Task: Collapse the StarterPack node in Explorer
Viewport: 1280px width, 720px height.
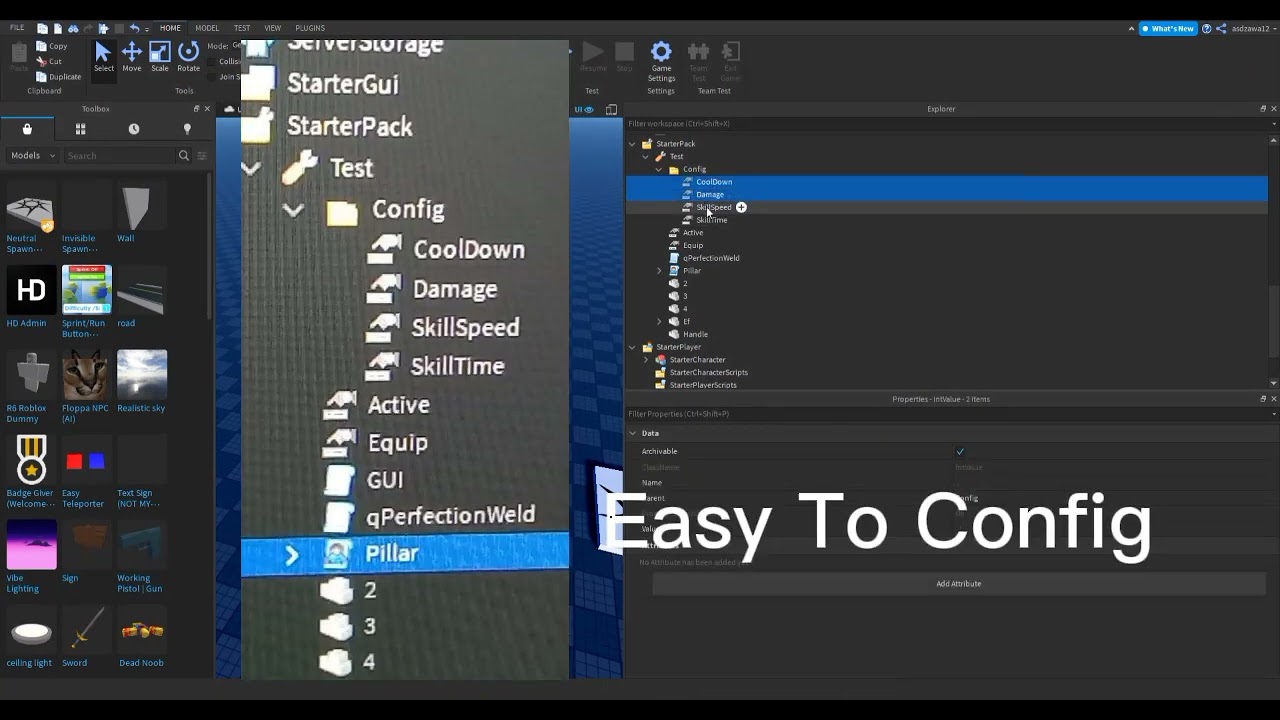Action: point(632,144)
